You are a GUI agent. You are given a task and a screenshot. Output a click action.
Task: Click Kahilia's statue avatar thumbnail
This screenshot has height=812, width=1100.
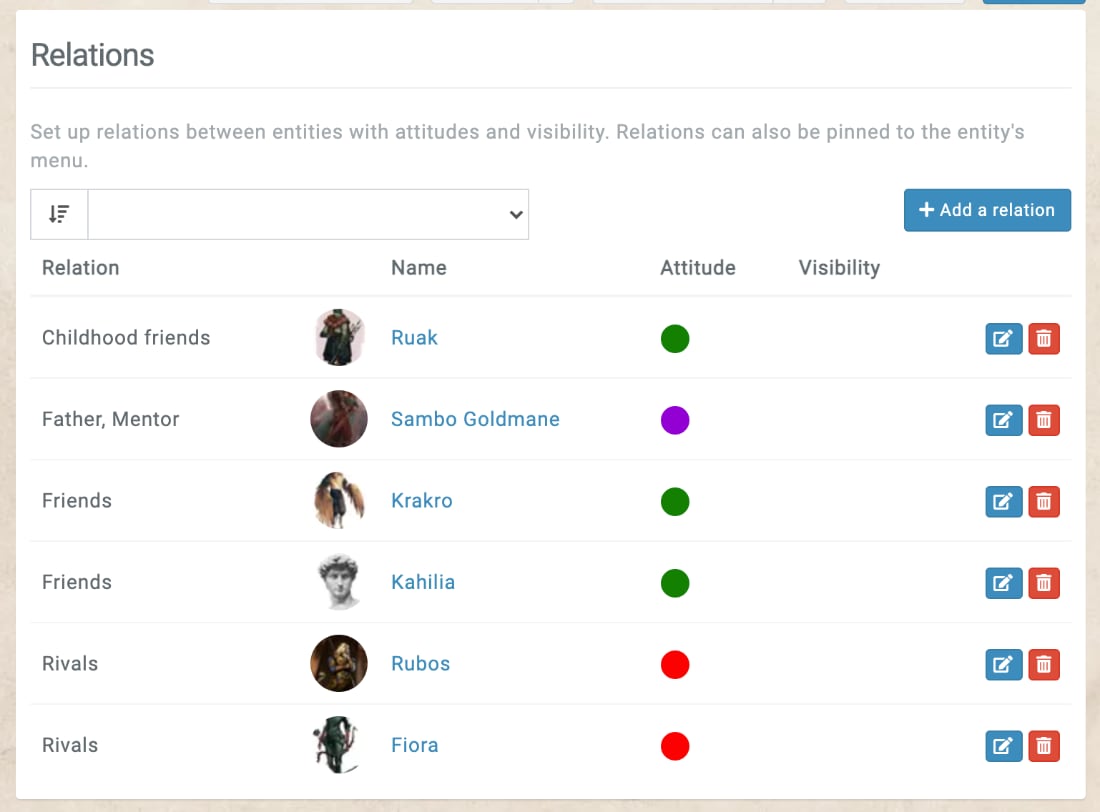(339, 582)
